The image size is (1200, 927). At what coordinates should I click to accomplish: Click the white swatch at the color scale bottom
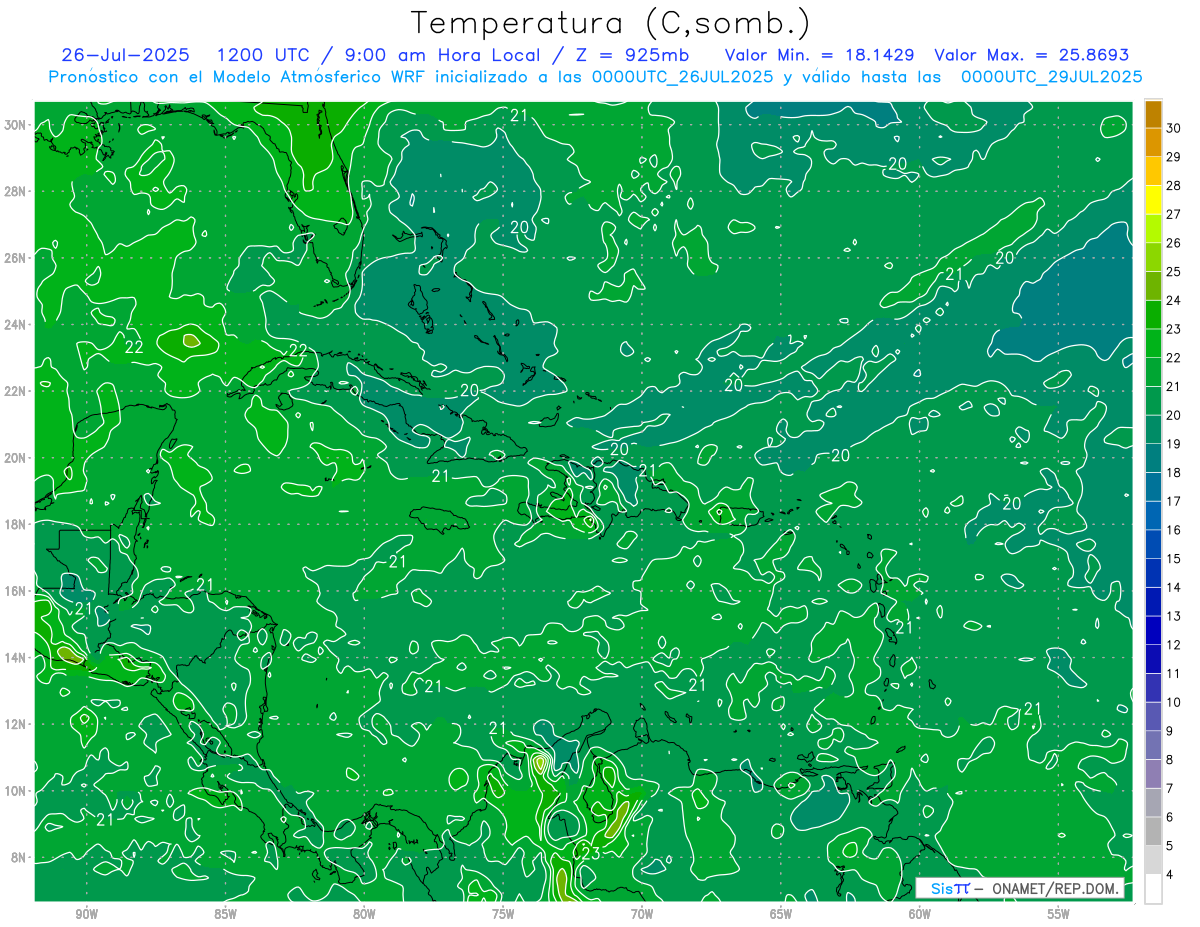pos(1153,889)
